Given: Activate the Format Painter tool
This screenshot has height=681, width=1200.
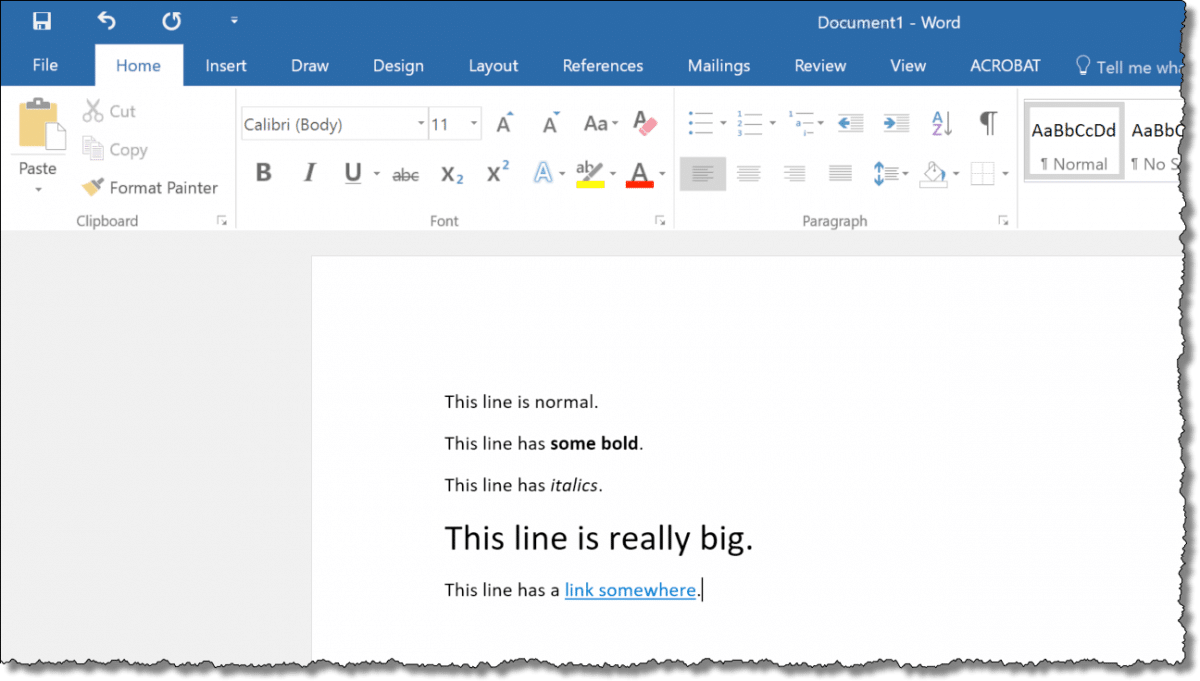Looking at the screenshot, I should coord(149,187).
